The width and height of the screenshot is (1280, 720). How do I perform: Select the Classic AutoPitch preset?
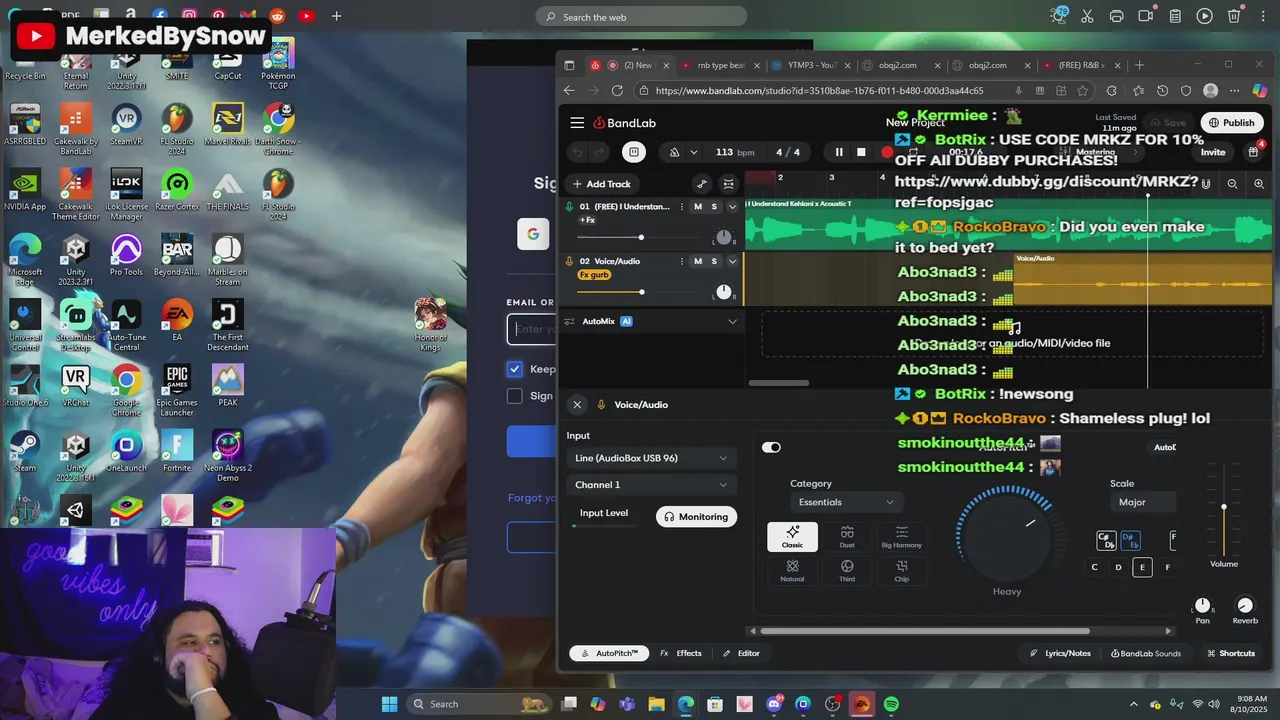coord(792,537)
